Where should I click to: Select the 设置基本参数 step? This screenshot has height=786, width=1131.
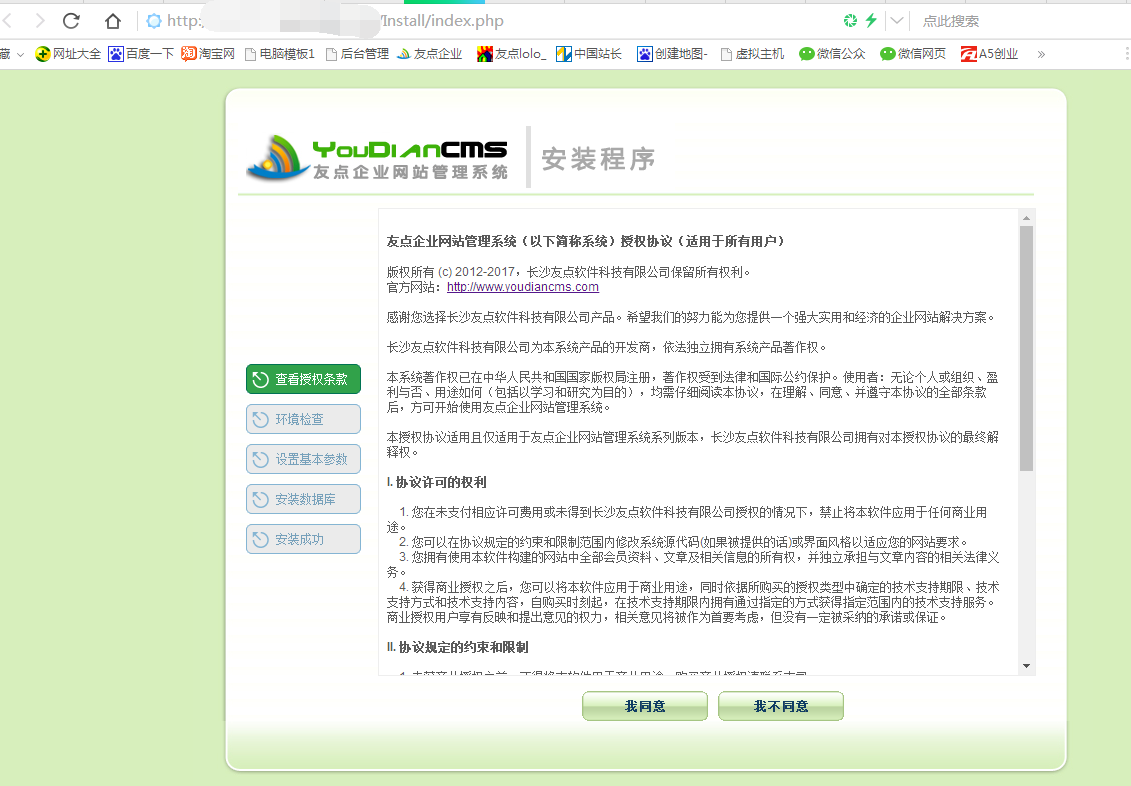point(303,459)
